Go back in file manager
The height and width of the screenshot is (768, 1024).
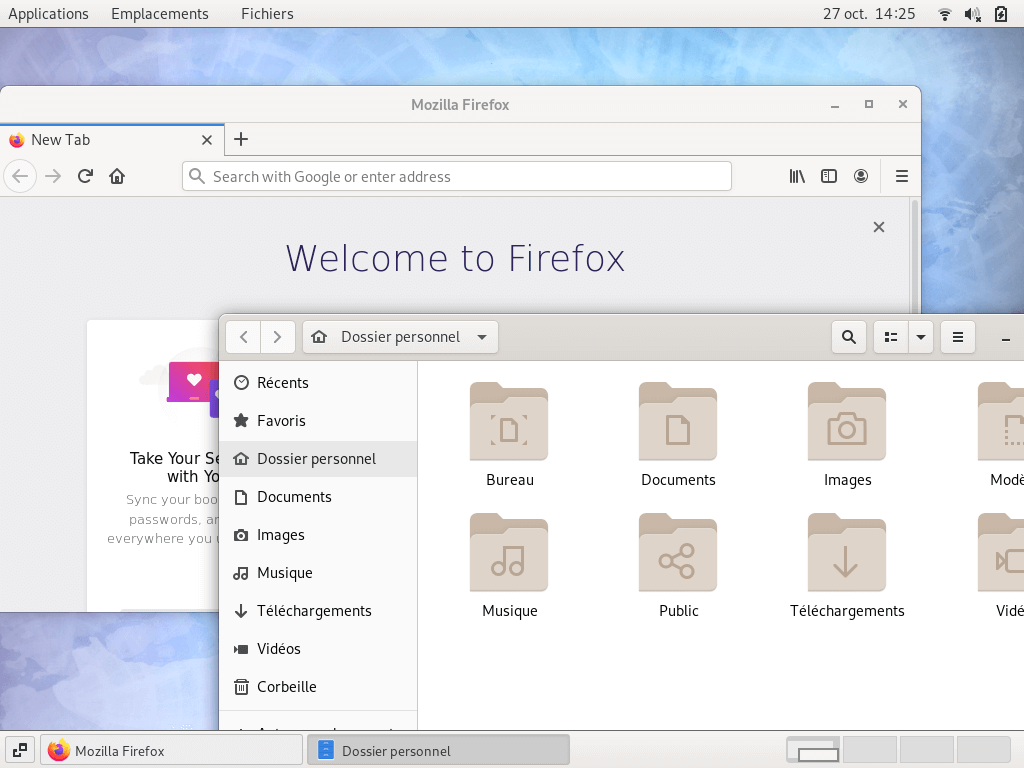(244, 337)
